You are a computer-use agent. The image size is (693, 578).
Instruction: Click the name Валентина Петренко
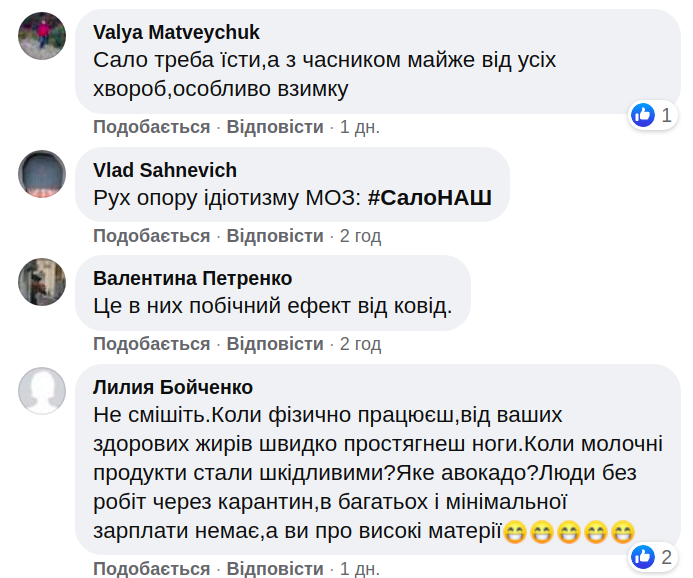(x=192, y=278)
